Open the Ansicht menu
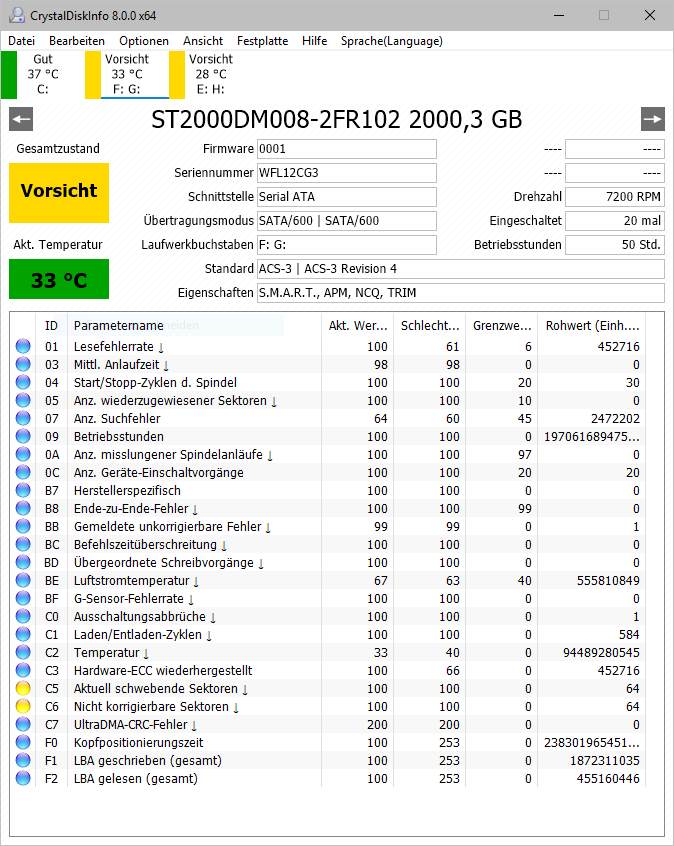Screen dimensions: 674x846 tap(203, 41)
